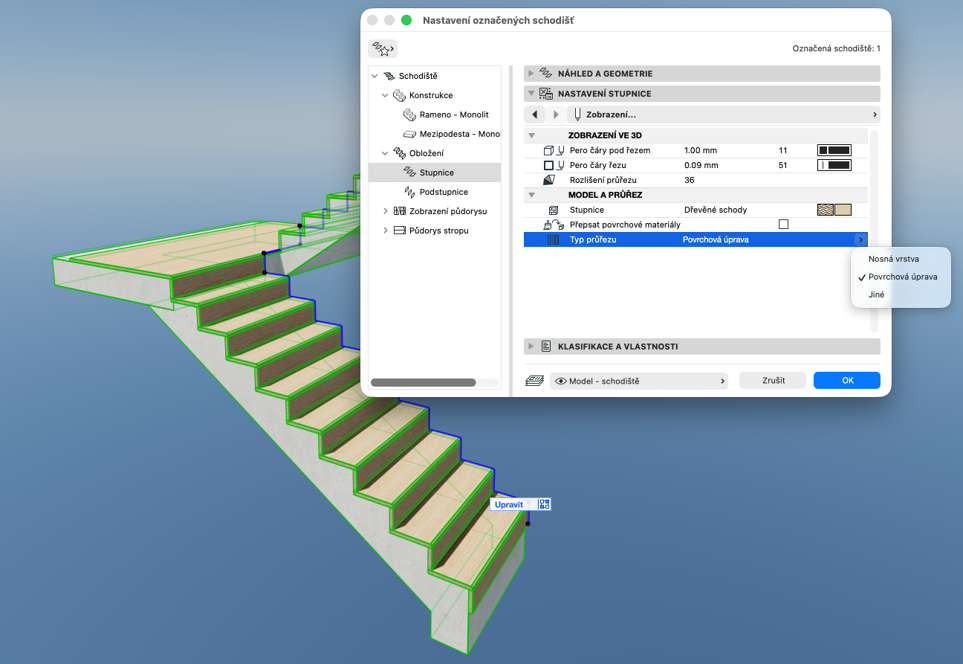Open the Model - schodiště layer dropdown
The width and height of the screenshot is (963, 664).
639,381
